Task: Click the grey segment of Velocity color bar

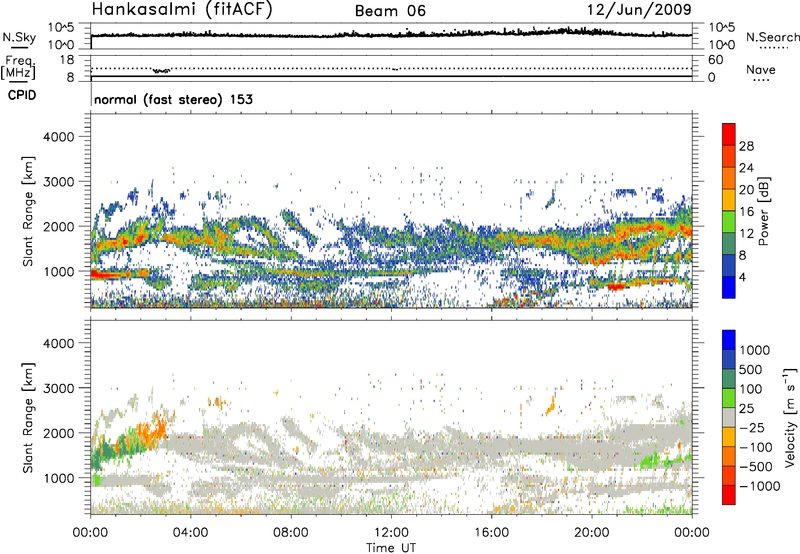Action: point(729,417)
